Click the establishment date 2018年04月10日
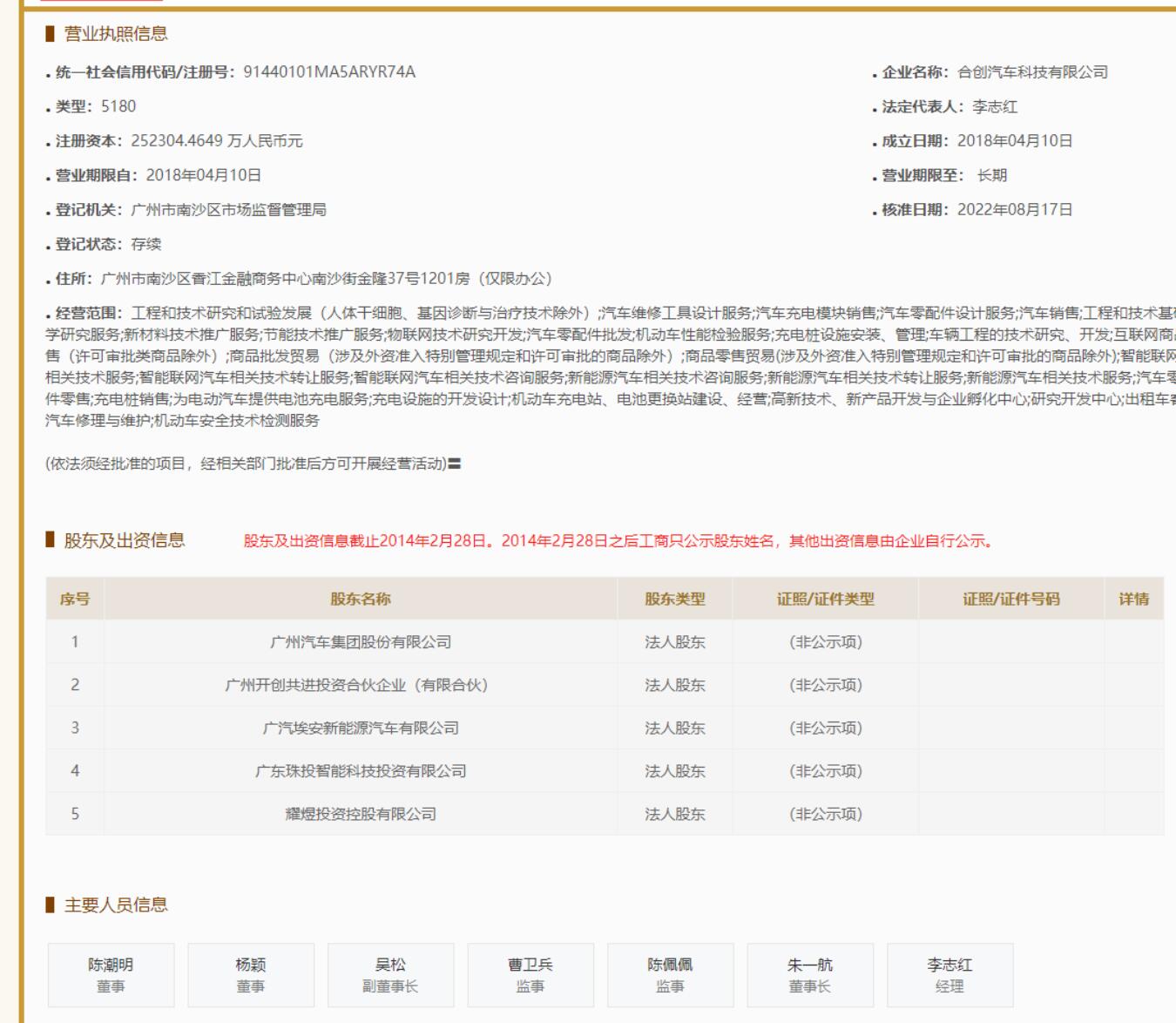The width and height of the screenshot is (1176, 1023). click(x=1015, y=141)
